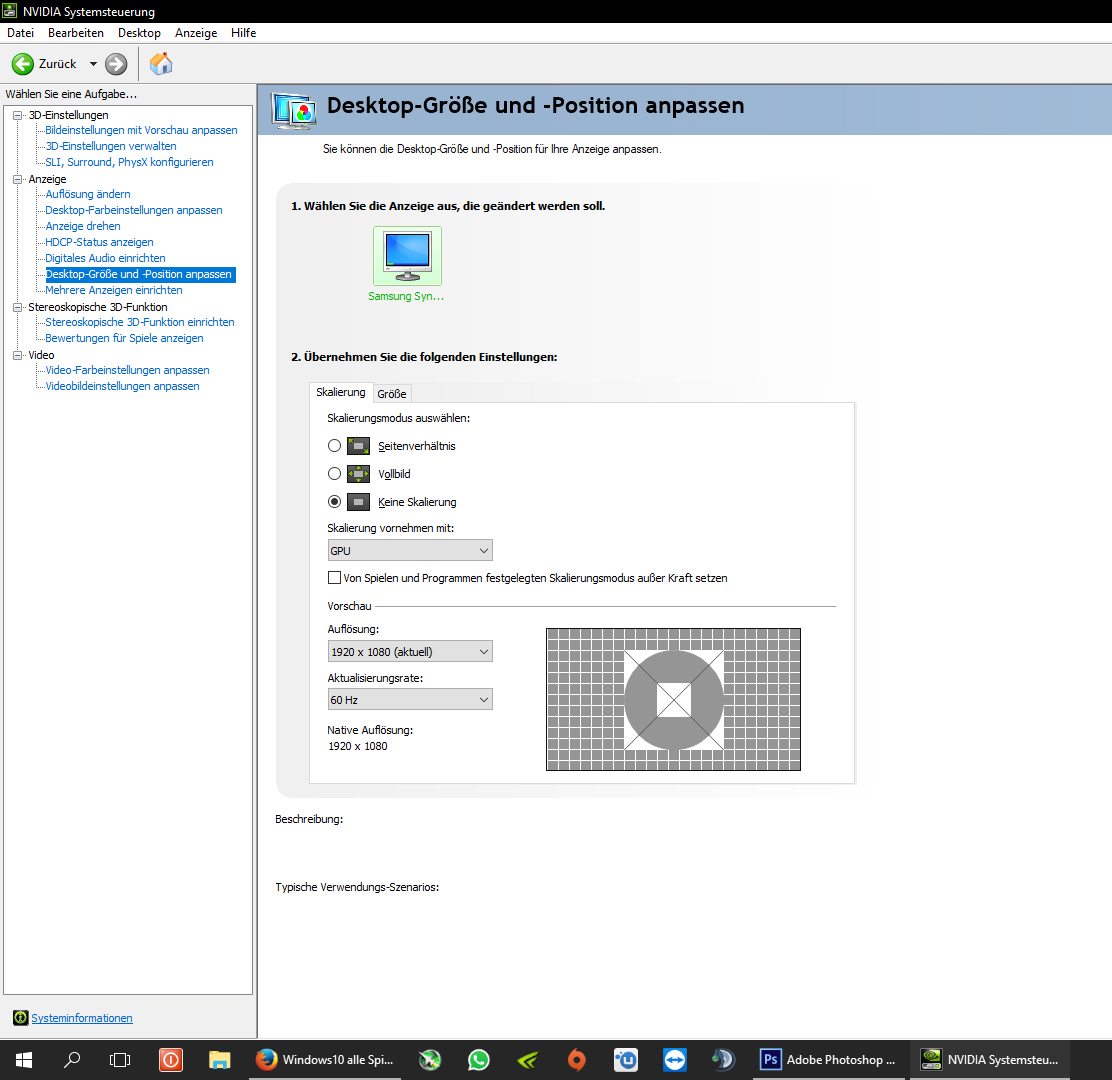Switch to the Skalierung tab
The image size is (1112, 1080).
pos(341,392)
